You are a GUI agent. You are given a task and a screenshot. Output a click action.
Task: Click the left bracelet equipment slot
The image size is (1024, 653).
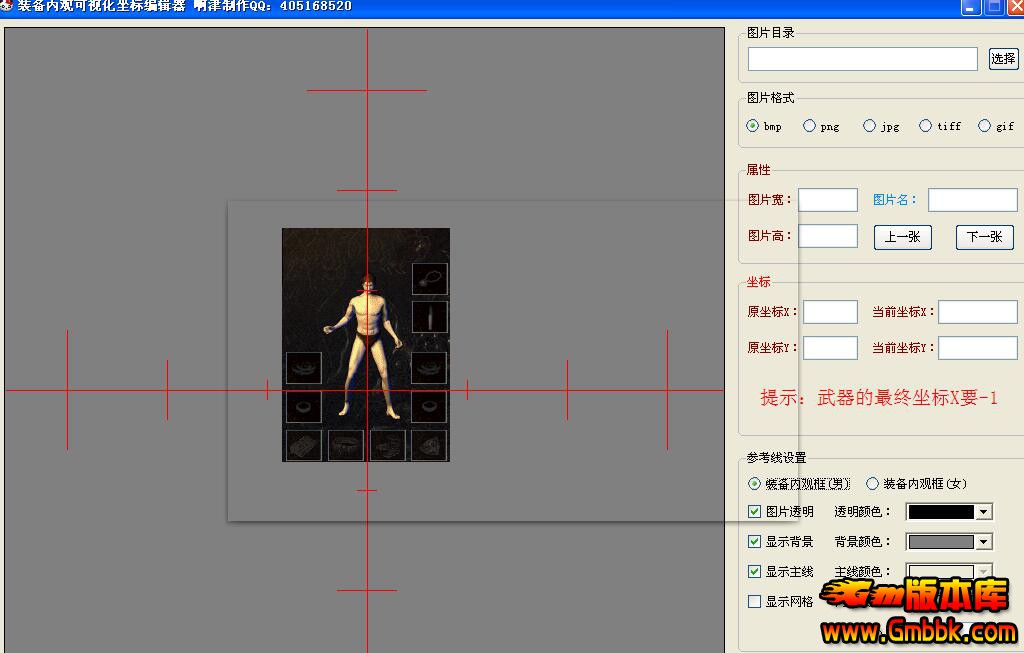click(x=303, y=368)
